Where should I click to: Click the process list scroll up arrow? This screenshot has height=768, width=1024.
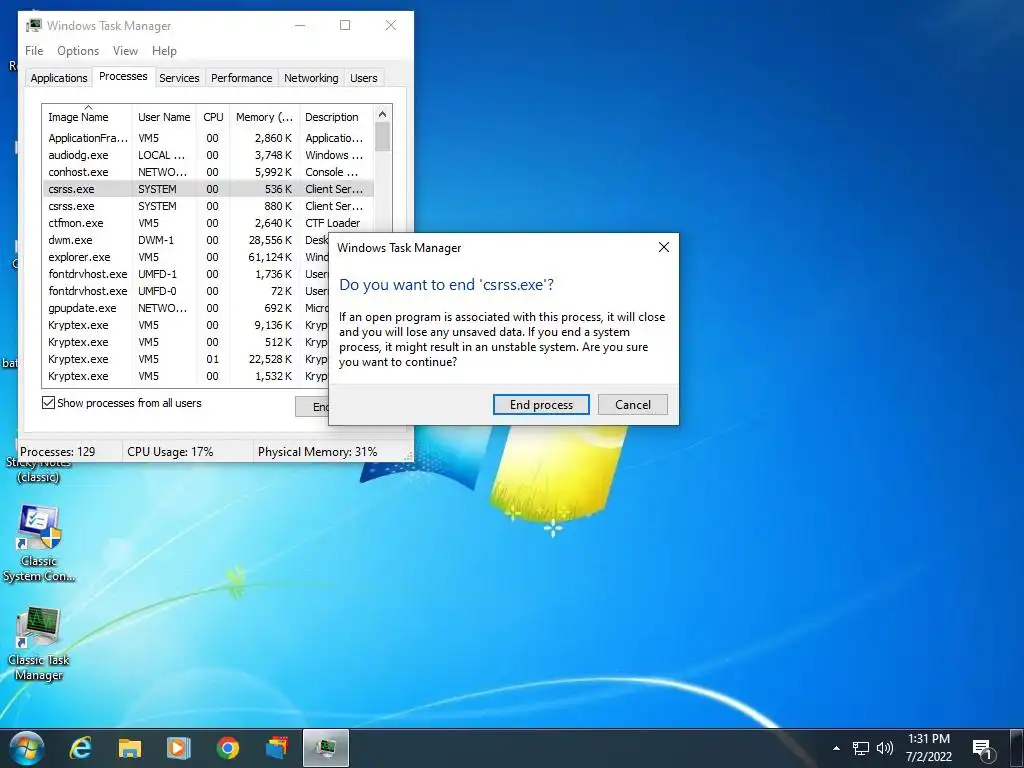tap(383, 114)
